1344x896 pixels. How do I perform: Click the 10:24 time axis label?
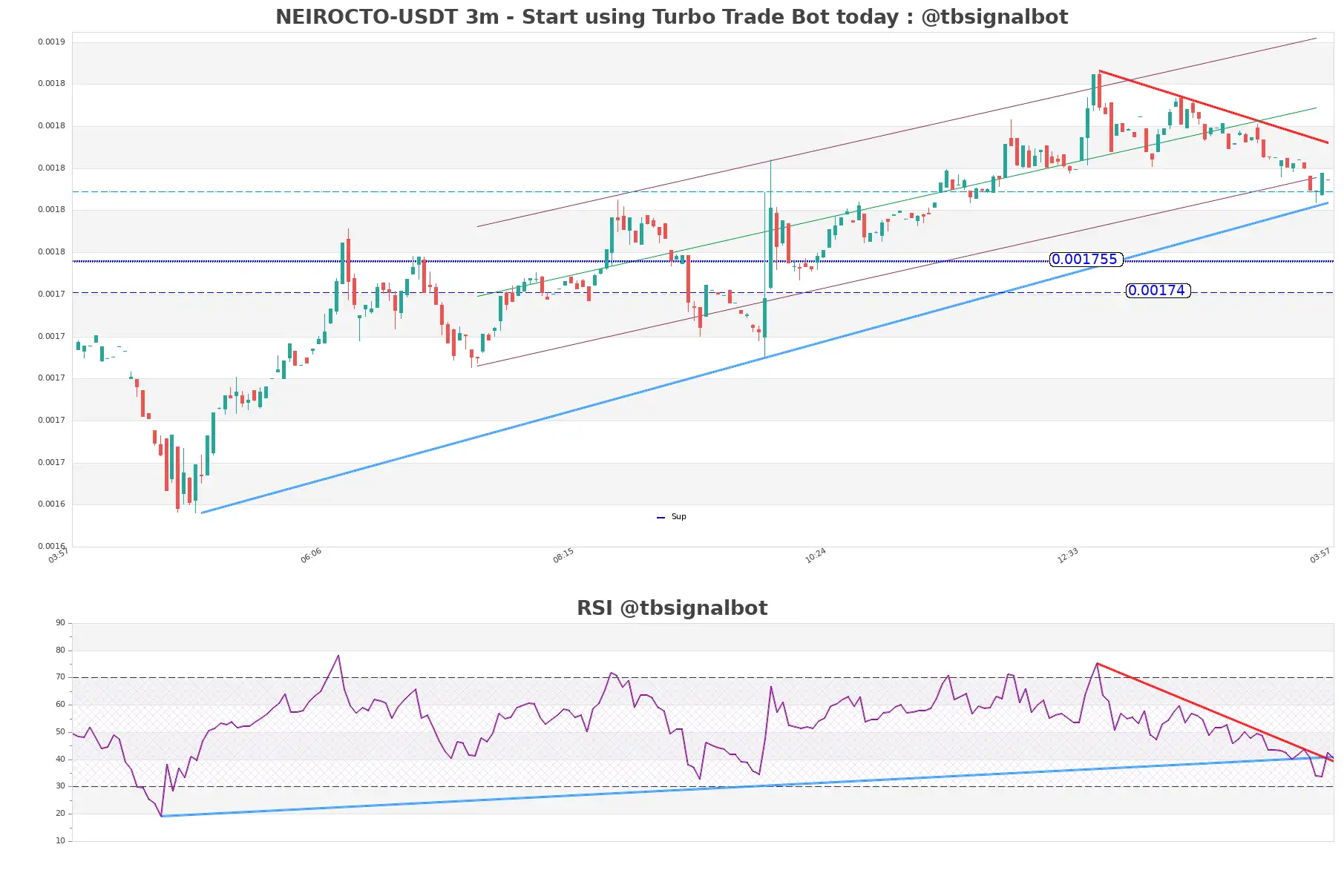(816, 556)
